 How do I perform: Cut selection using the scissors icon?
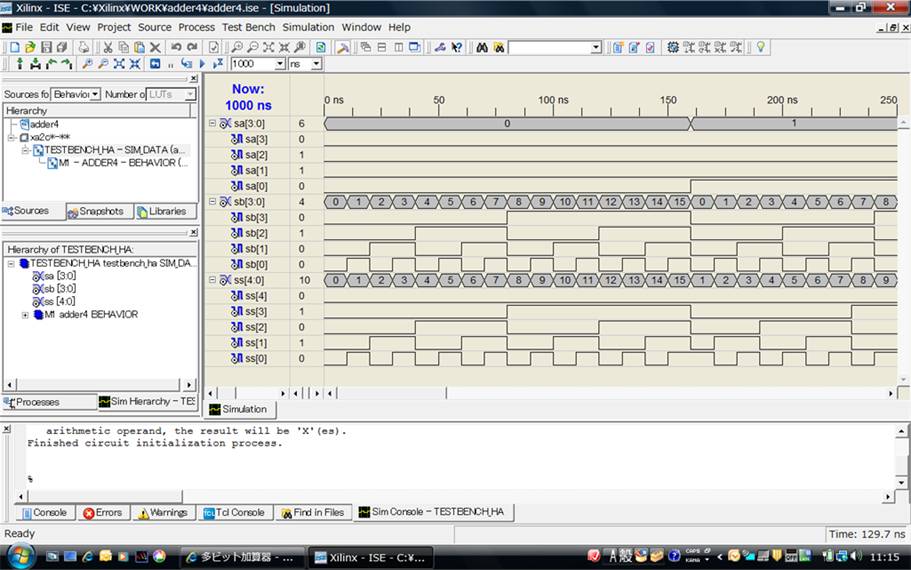pyautogui.click(x=107, y=48)
